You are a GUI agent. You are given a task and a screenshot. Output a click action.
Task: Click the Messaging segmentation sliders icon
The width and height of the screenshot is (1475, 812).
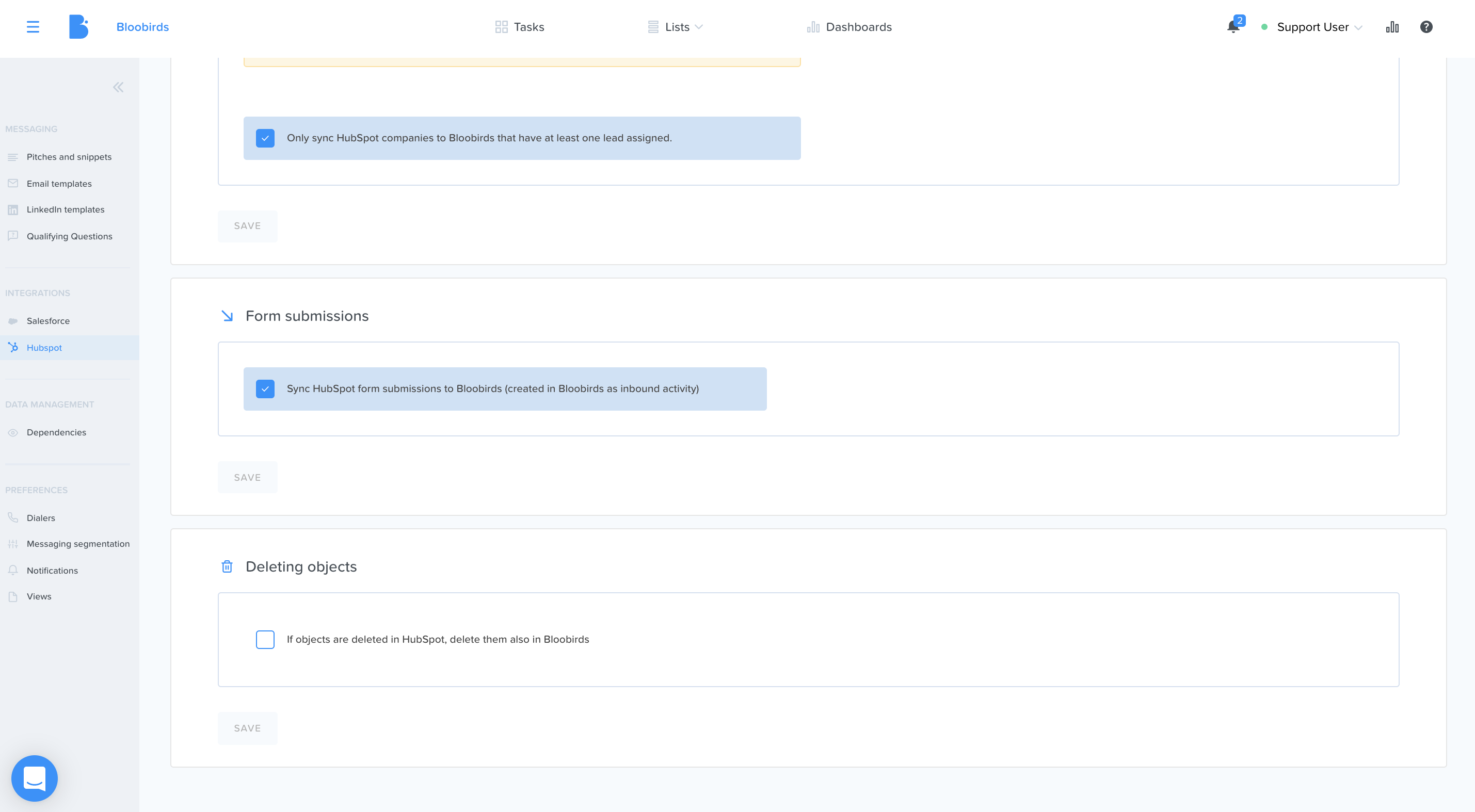12,544
